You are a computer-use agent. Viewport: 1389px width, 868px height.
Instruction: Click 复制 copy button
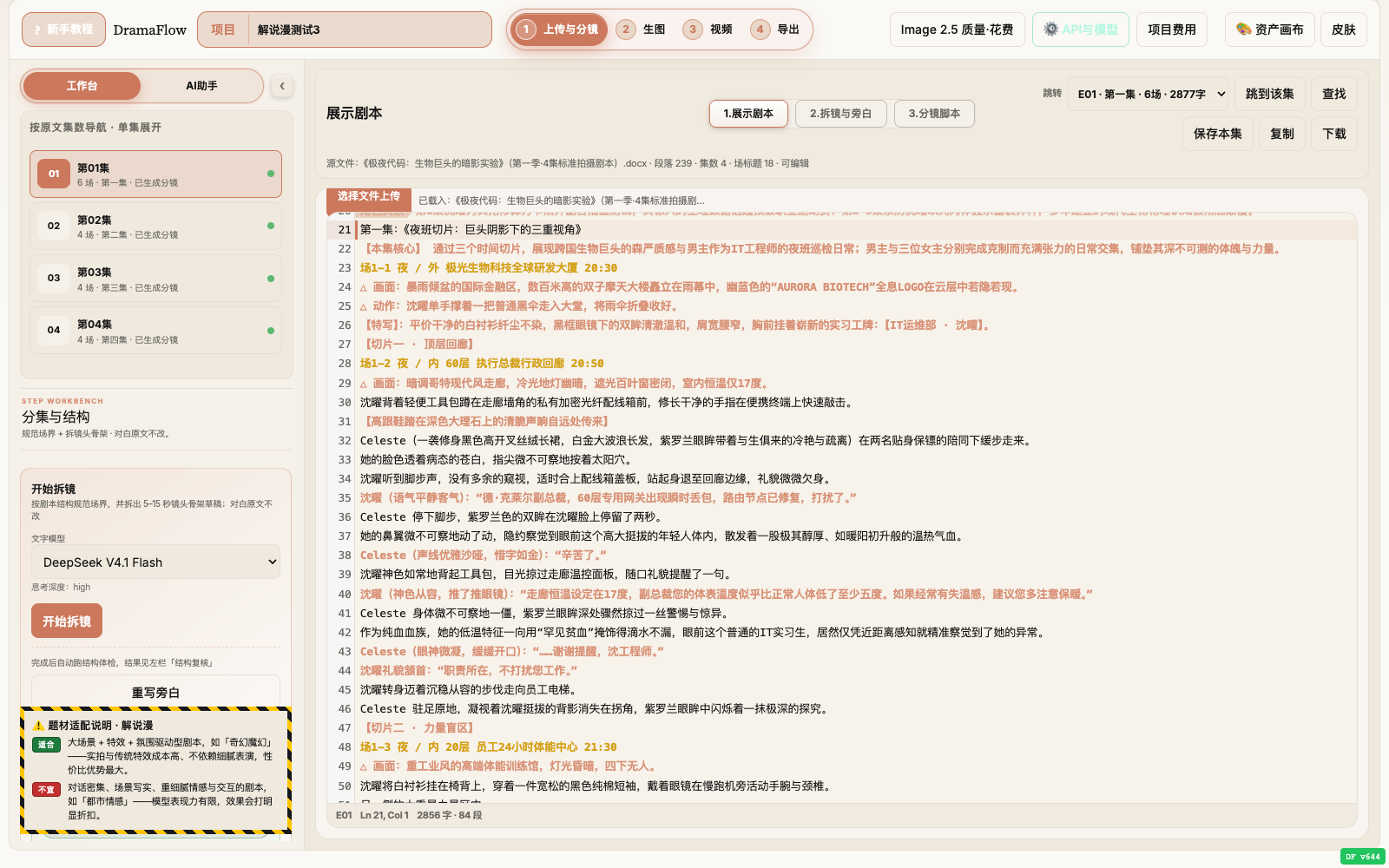pos(1281,134)
